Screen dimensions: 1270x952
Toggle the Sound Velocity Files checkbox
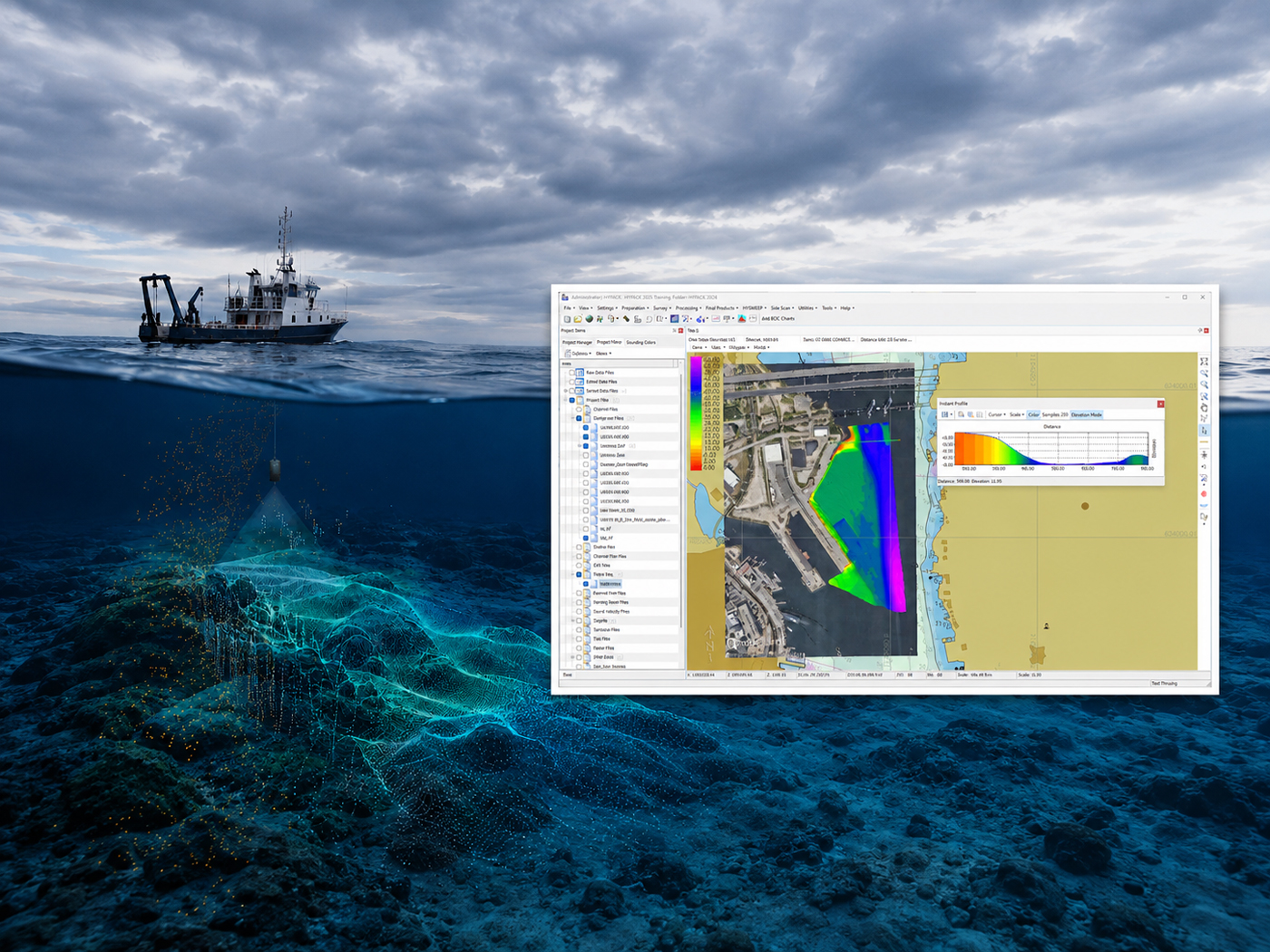coord(579,611)
